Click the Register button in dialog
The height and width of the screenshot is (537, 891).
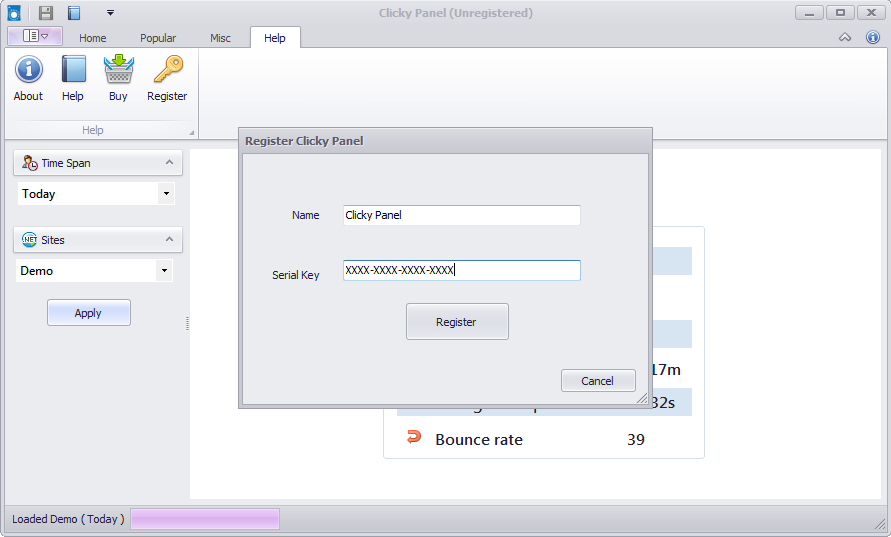click(457, 322)
